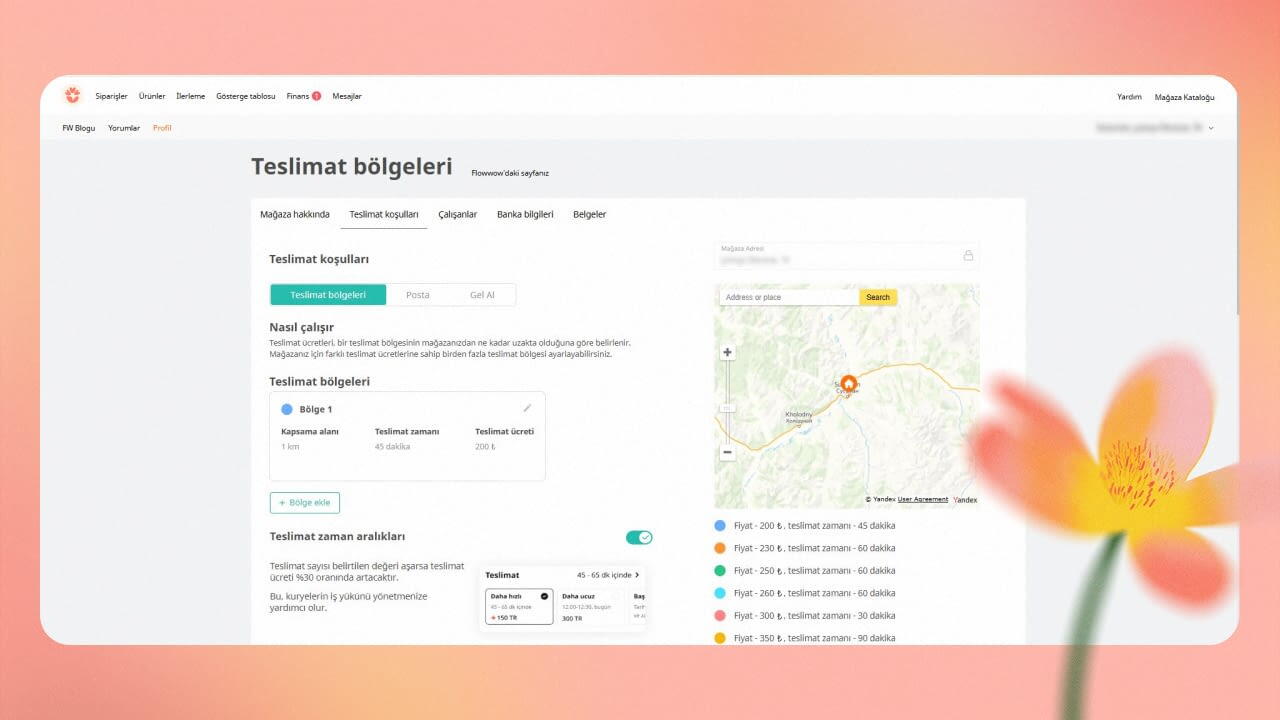
Task: Switch to the Gel Al option
Action: point(482,295)
